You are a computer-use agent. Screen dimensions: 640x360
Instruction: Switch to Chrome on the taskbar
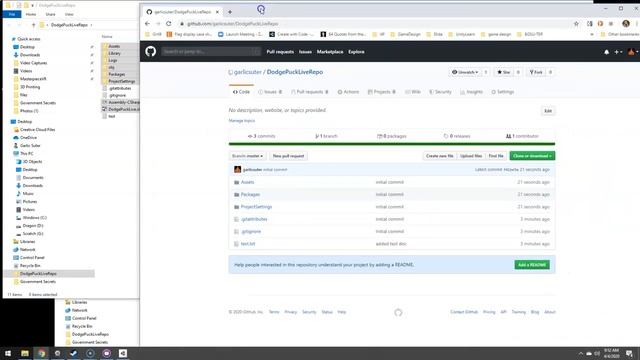point(41,353)
